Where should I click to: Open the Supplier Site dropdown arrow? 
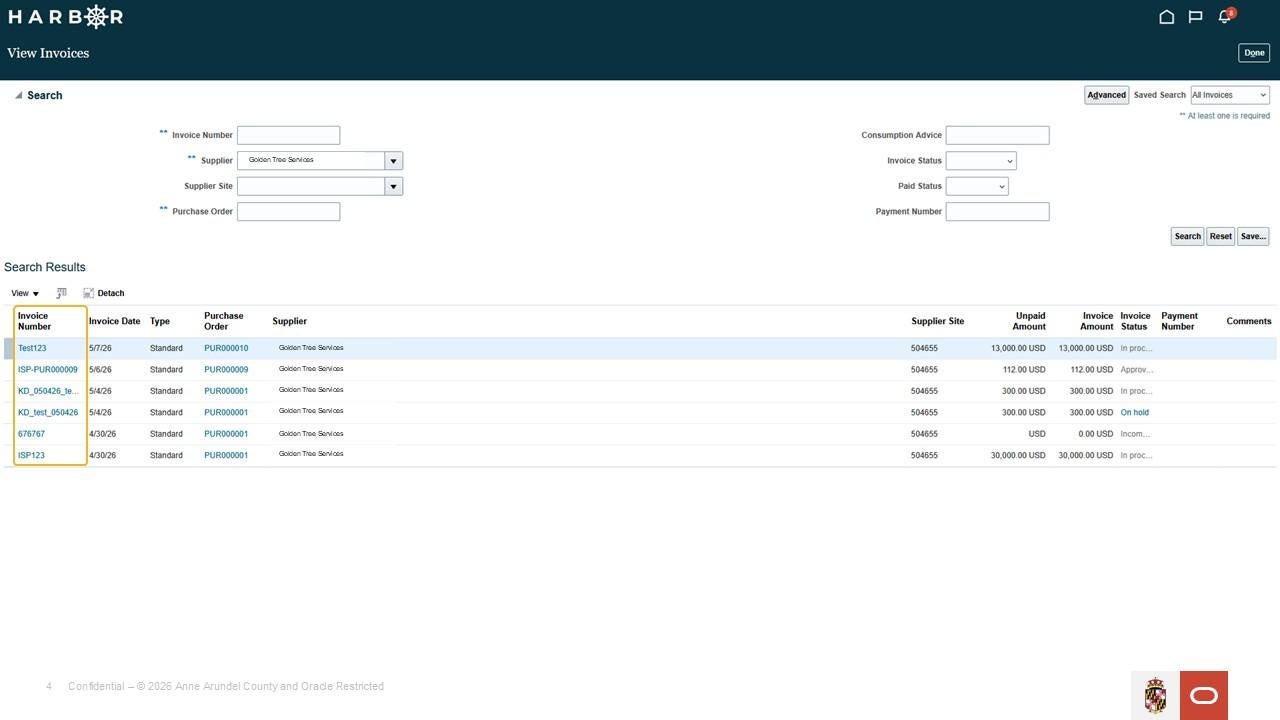point(394,186)
